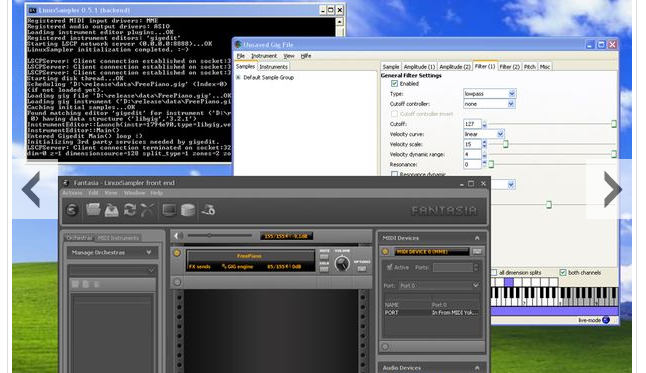This screenshot has height=373, width=646.
Task: Switch to the Filter (2) tab
Action: point(509,66)
